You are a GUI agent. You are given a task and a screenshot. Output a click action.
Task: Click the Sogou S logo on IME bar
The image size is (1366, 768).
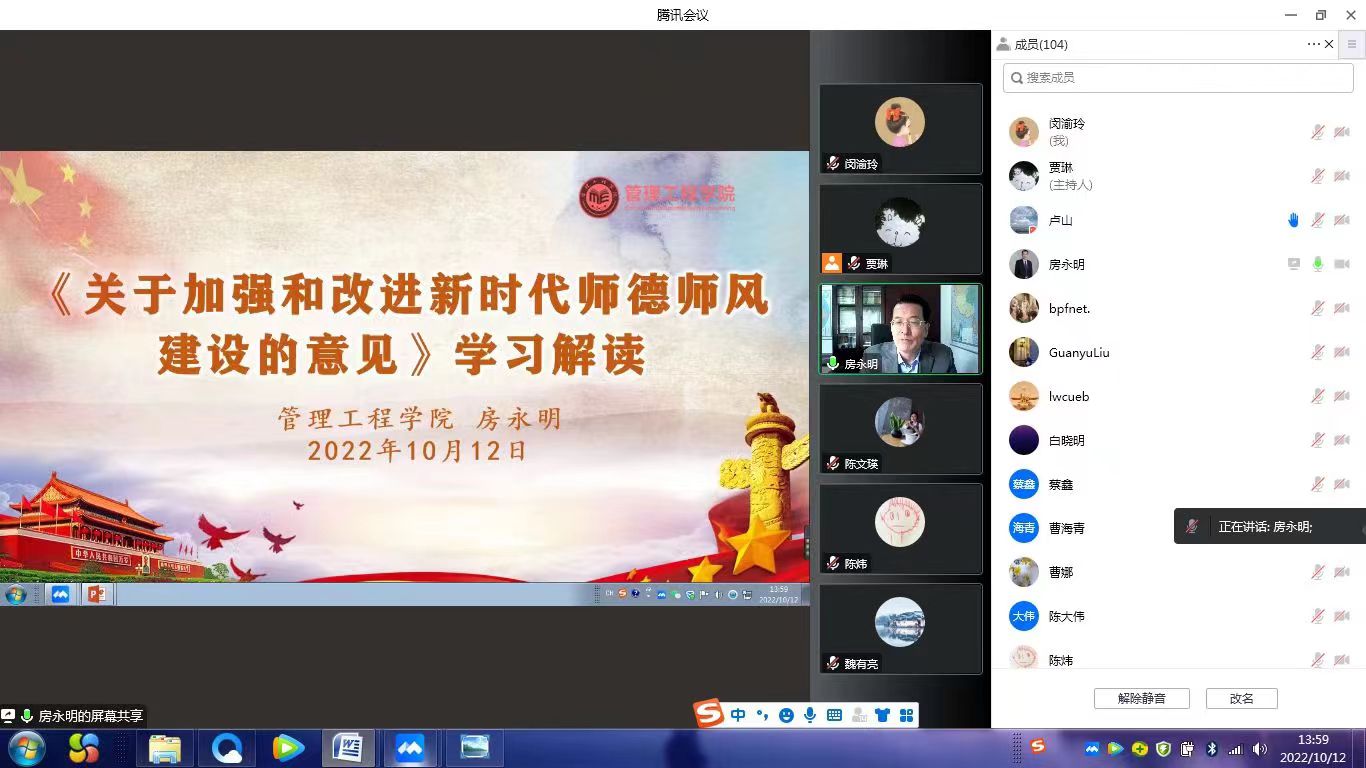[709, 714]
